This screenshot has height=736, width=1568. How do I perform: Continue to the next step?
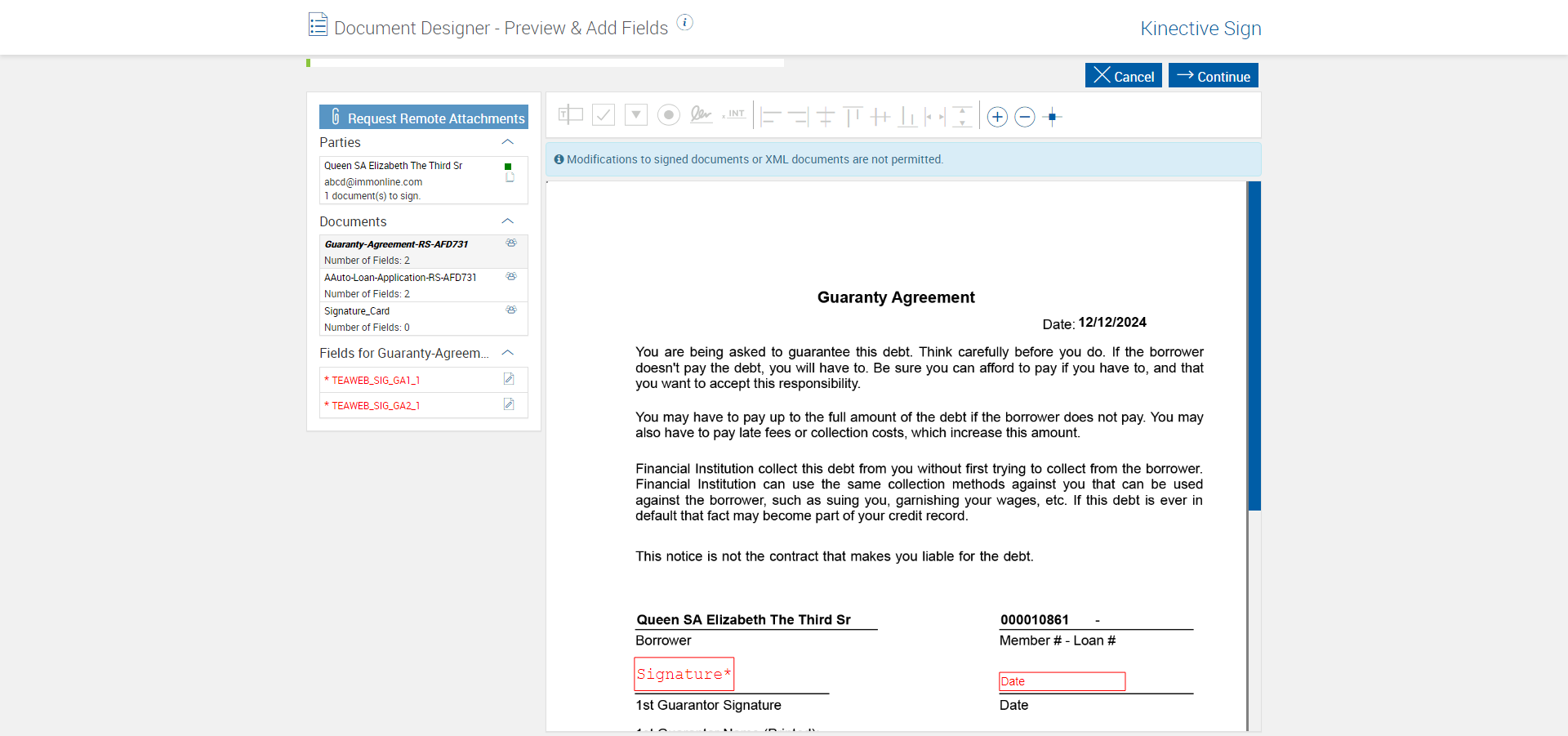pos(1214,75)
